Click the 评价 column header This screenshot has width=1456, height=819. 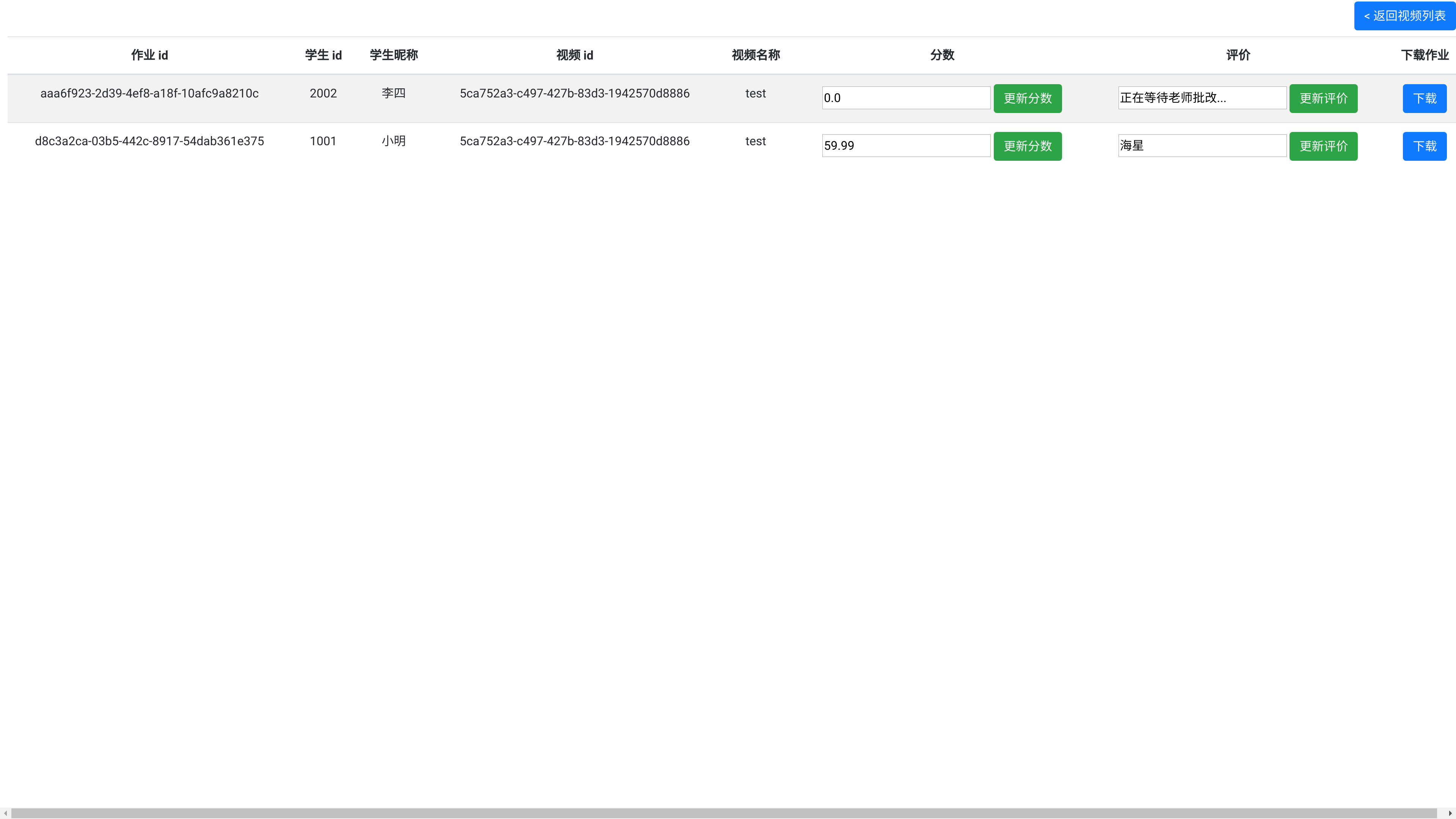click(1238, 55)
